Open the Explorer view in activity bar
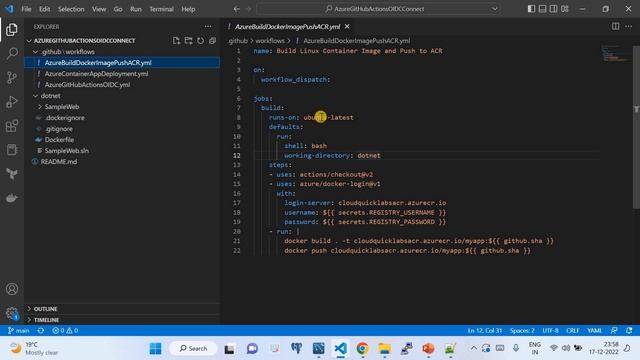 (x=12, y=29)
